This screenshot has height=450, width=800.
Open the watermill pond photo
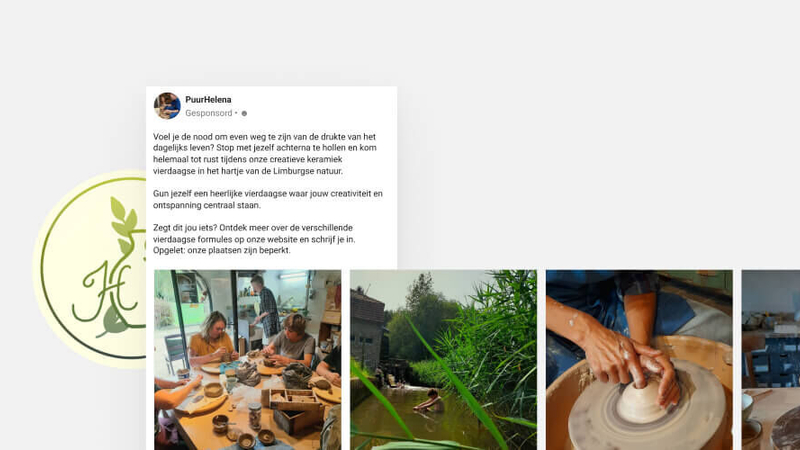443,360
